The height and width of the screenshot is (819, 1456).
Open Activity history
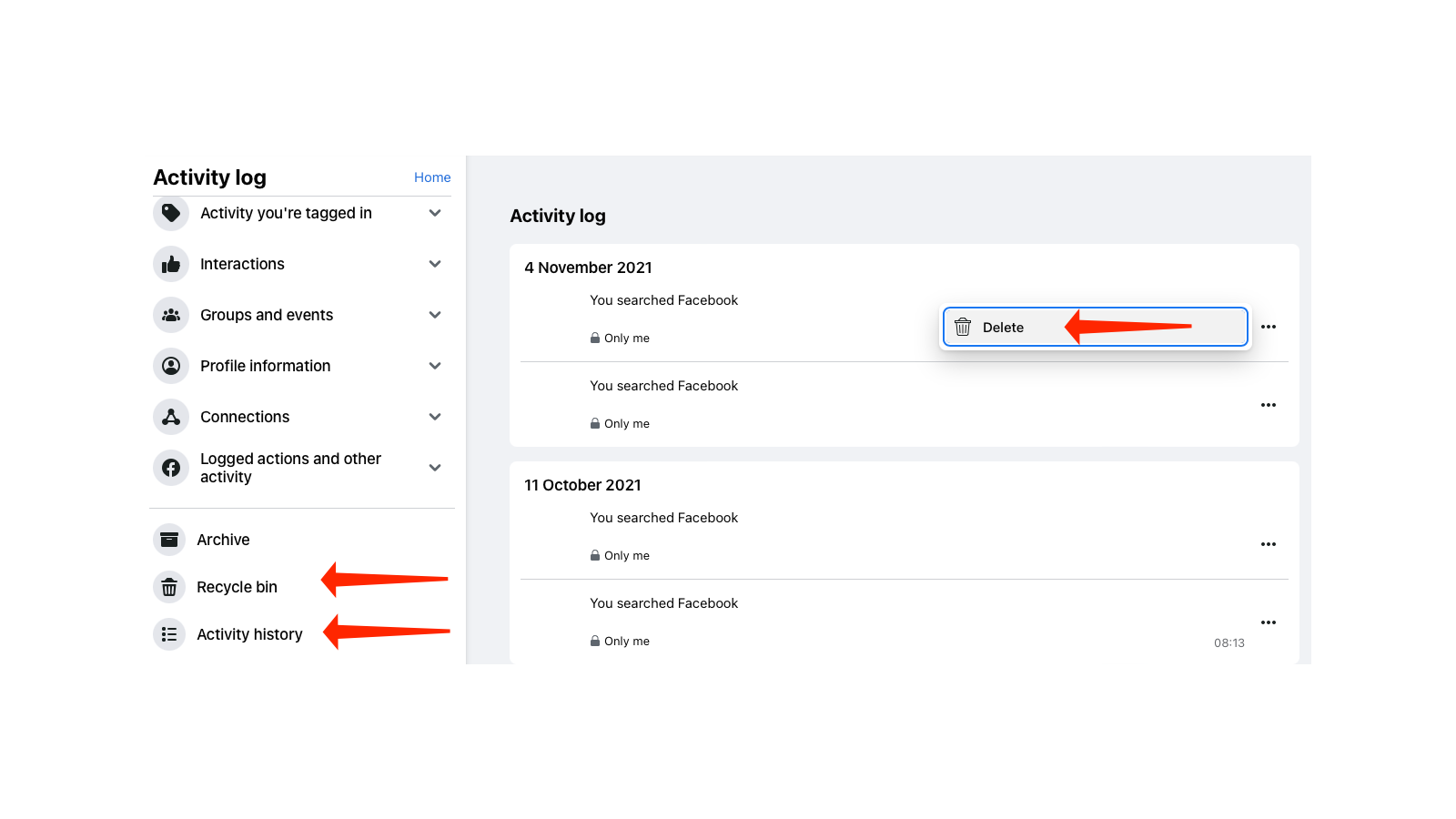pos(249,634)
